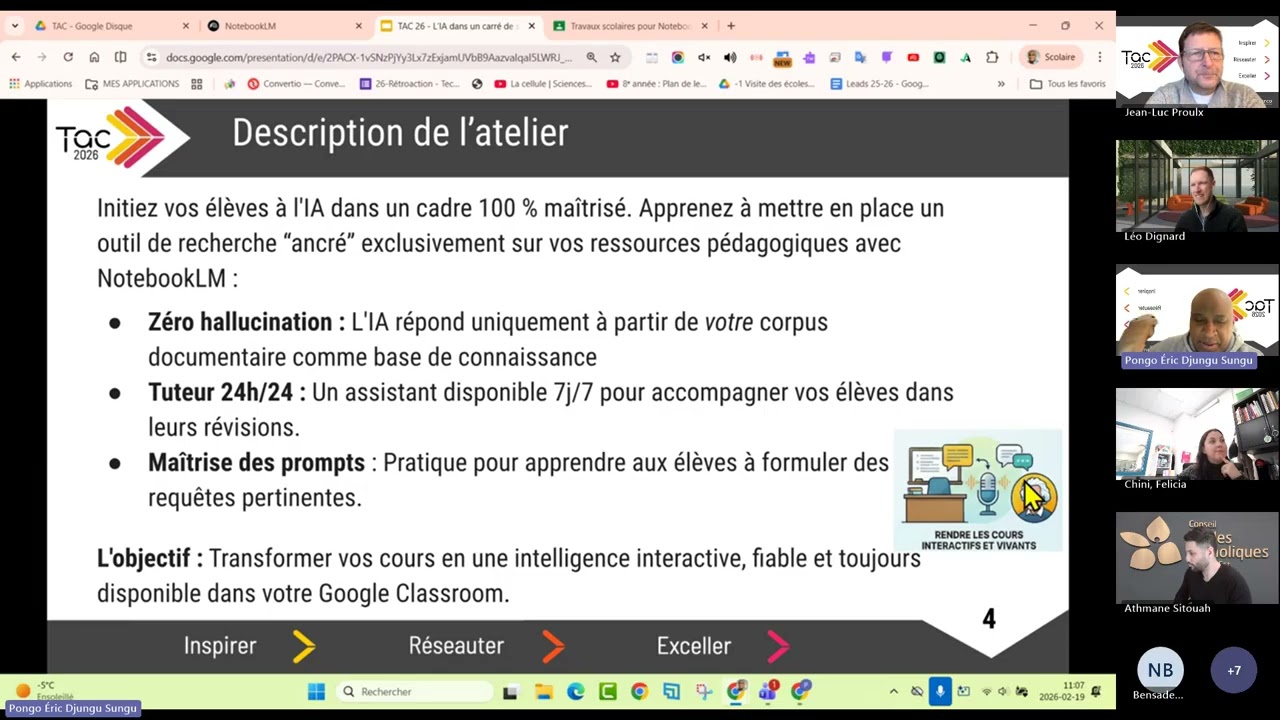
Task: Switch to the NotebookLM tab
Action: coord(284,26)
